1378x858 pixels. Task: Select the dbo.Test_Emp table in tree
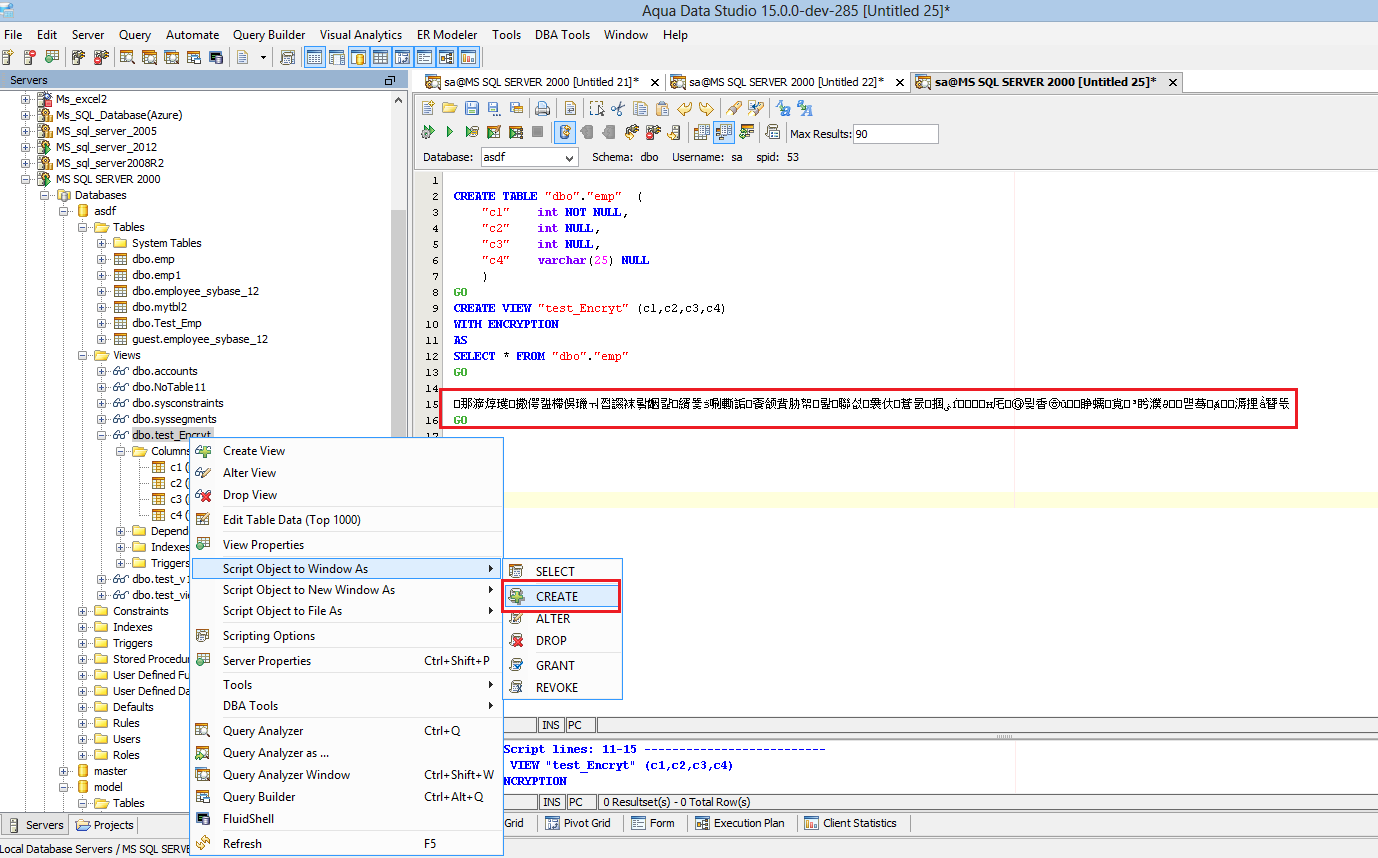coord(166,323)
